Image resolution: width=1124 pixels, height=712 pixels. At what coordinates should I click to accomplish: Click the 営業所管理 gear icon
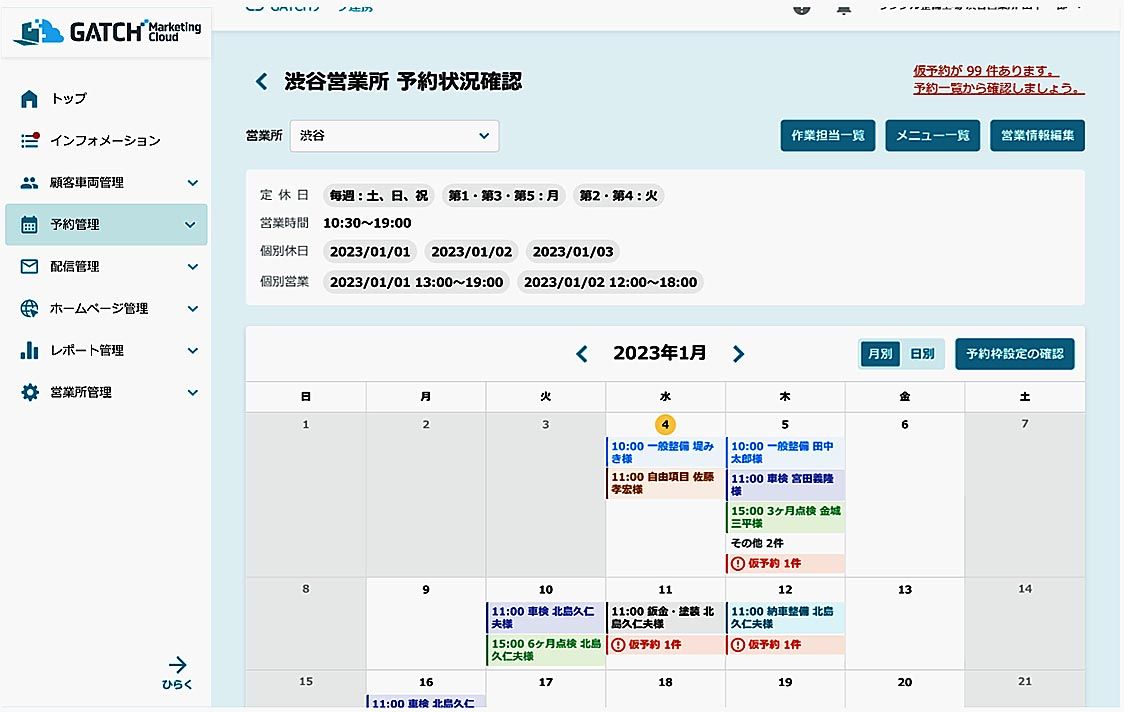pos(29,393)
